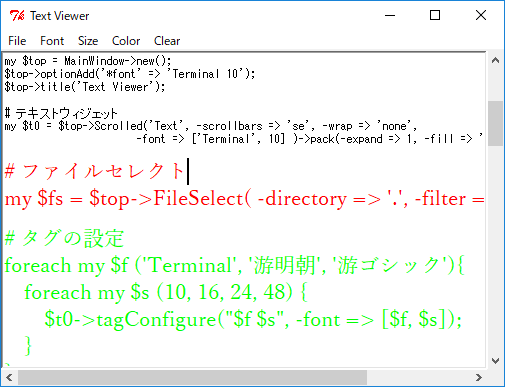Click the vertical scrollbar up arrow

point(495,60)
